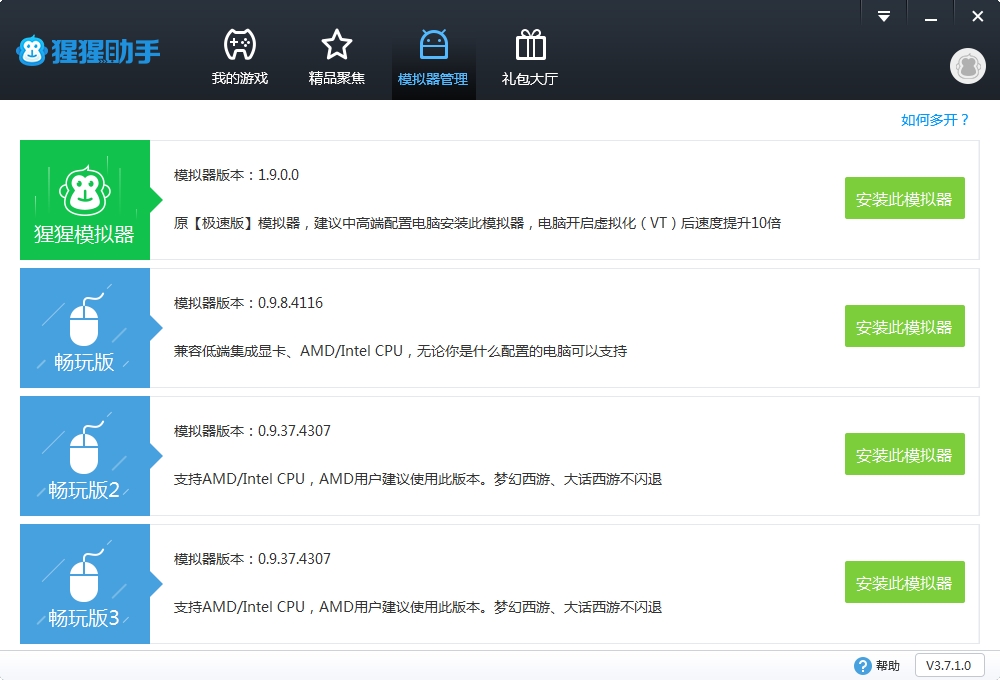Select the 模拟器管理 android icon
Image resolution: width=1000 pixels, height=680 pixels.
(x=433, y=45)
